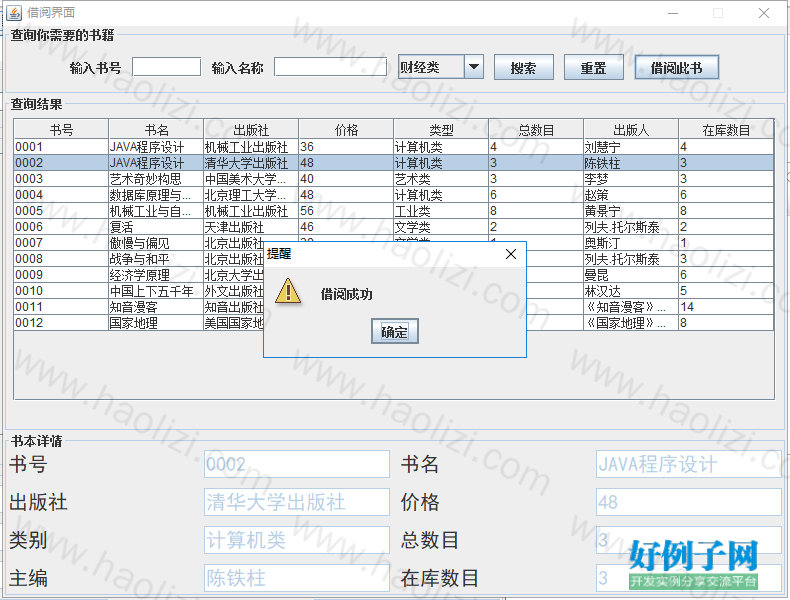790x600 pixels.
Task: Click the 书名 column header
Action: tap(156, 130)
